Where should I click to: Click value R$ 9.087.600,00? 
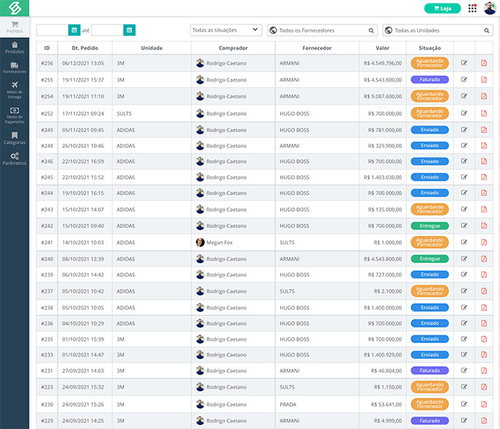point(383,96)
